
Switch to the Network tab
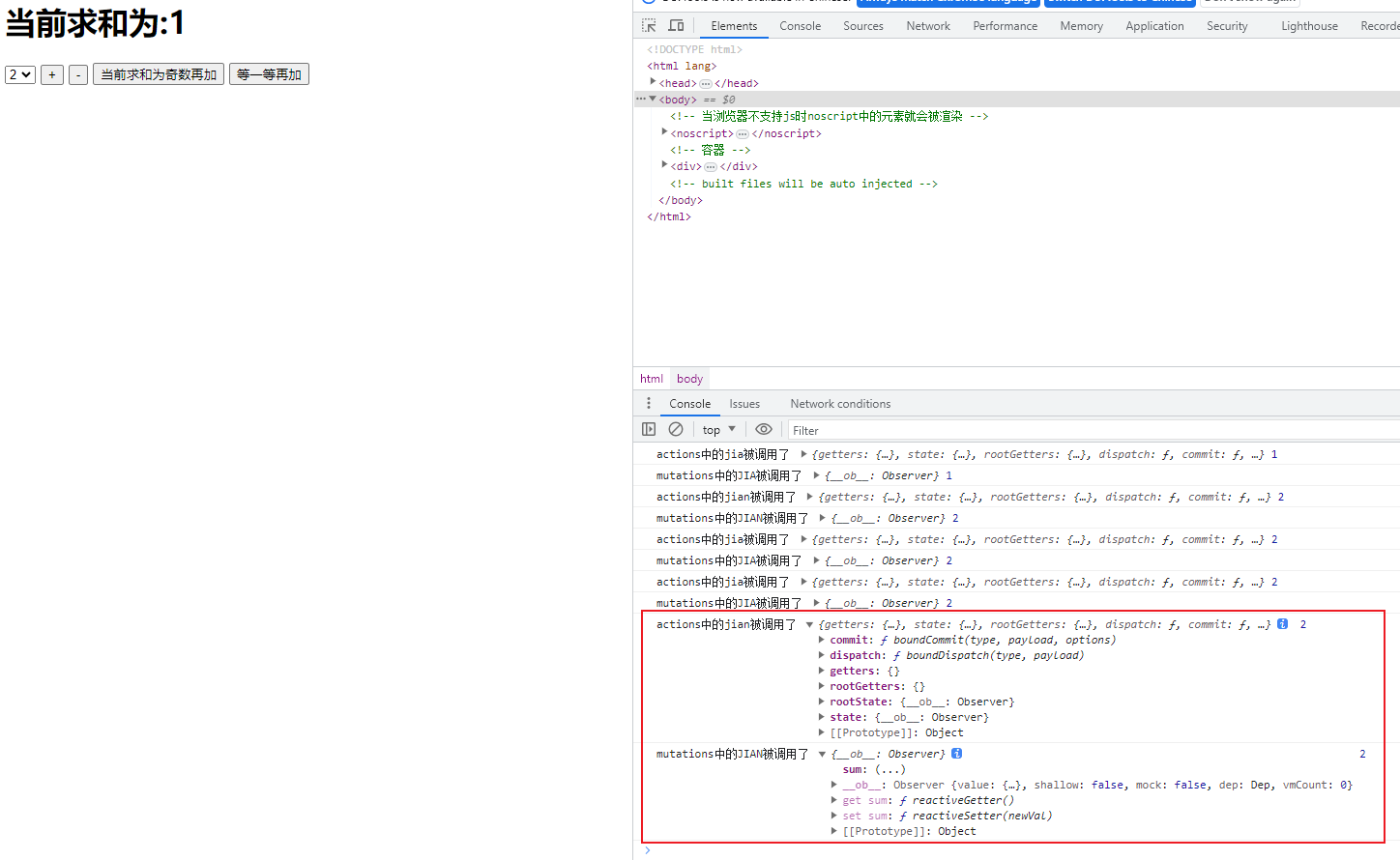927,26
